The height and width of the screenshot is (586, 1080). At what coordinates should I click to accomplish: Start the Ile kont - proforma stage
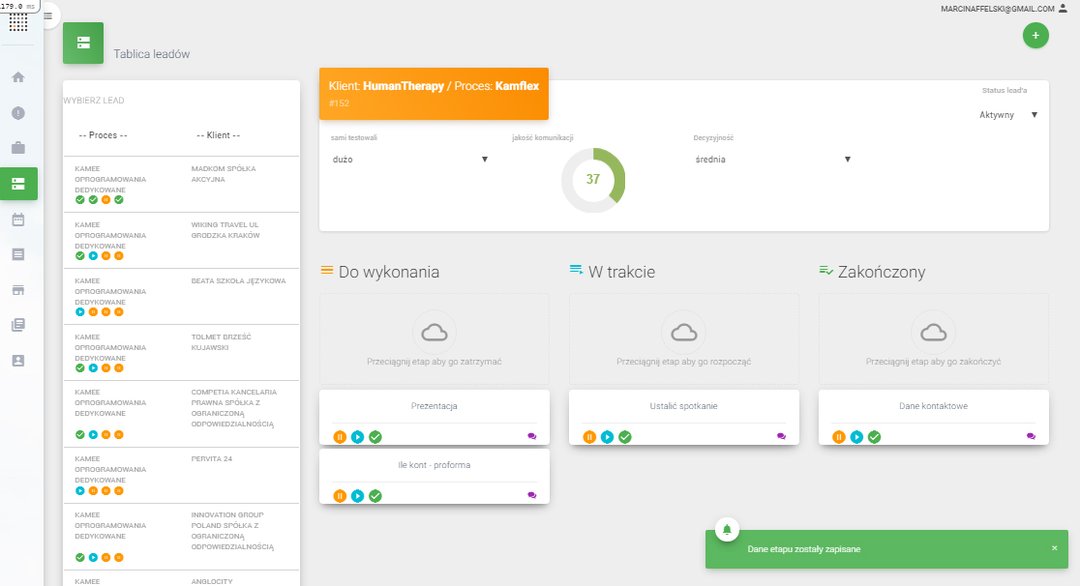coord(357,496)
